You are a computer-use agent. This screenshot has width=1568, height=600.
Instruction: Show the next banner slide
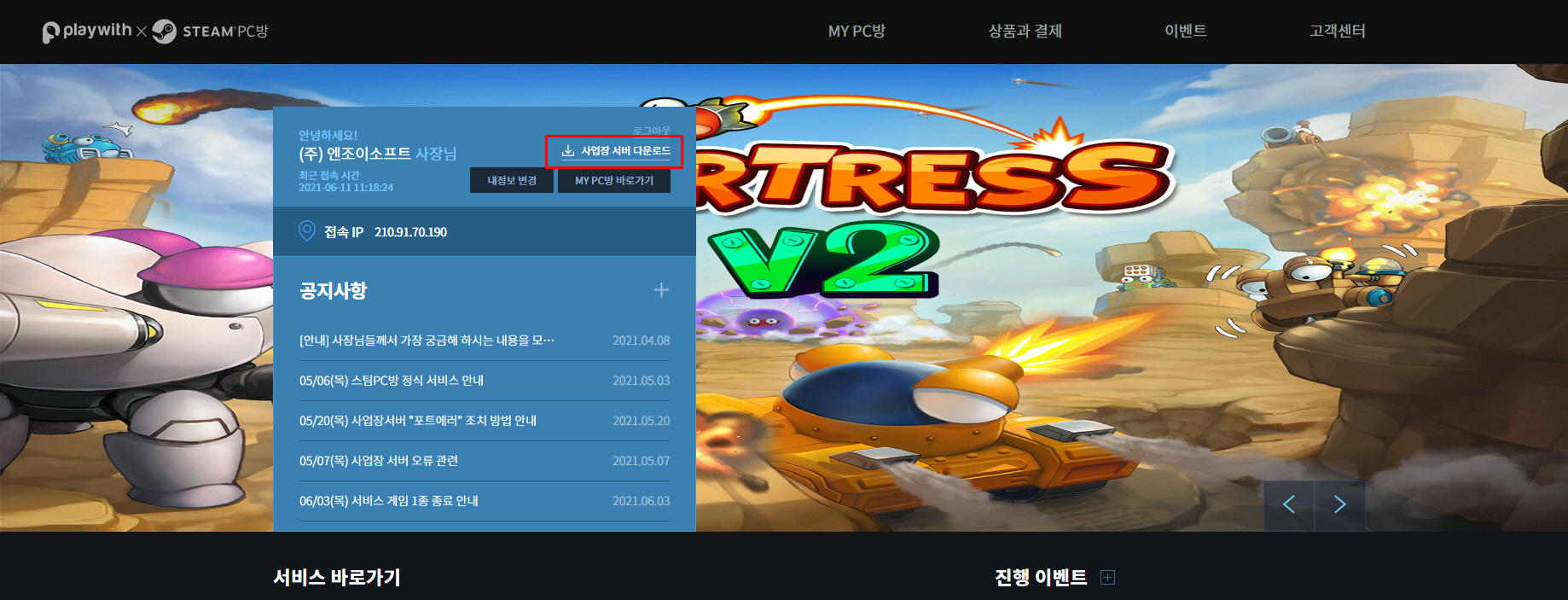1340,505
